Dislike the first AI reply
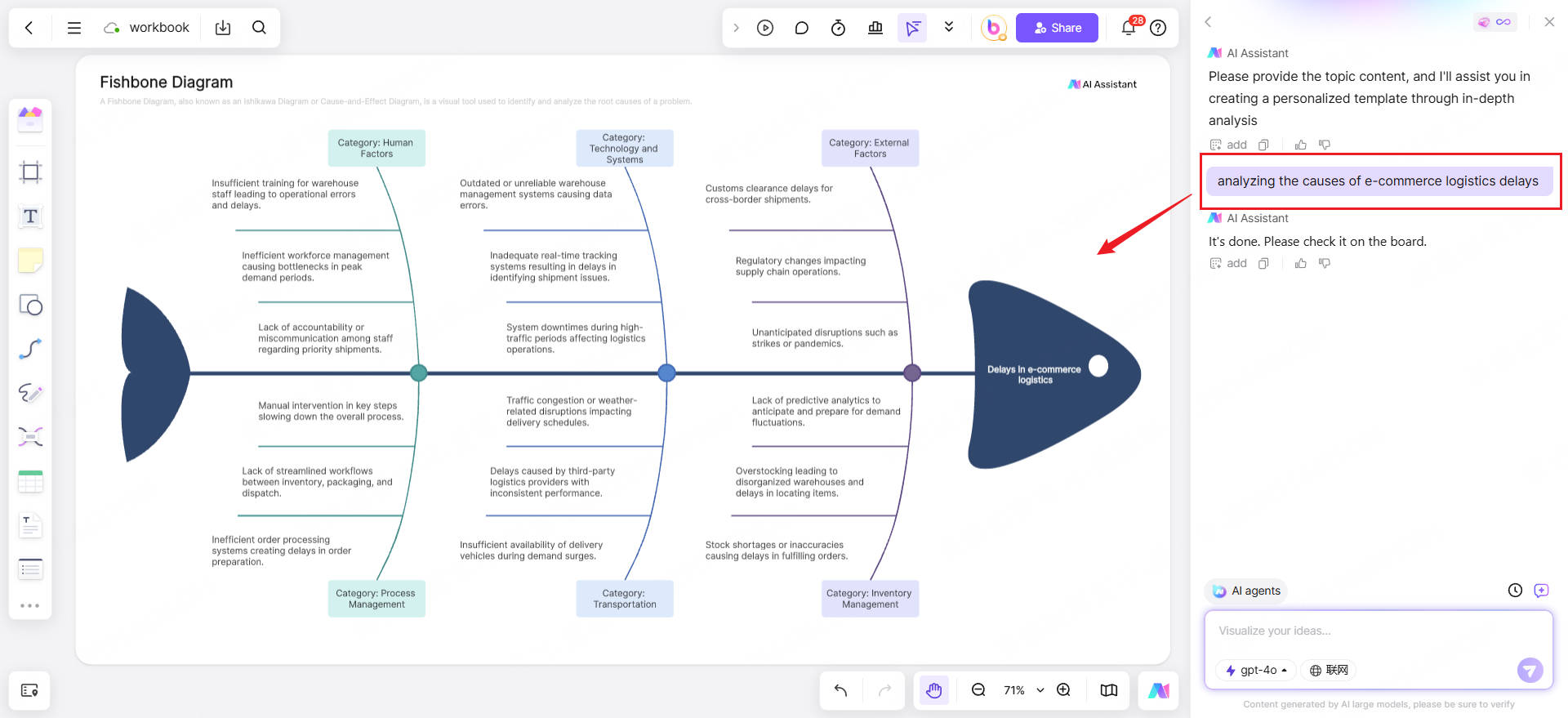 click(1325, 145)
